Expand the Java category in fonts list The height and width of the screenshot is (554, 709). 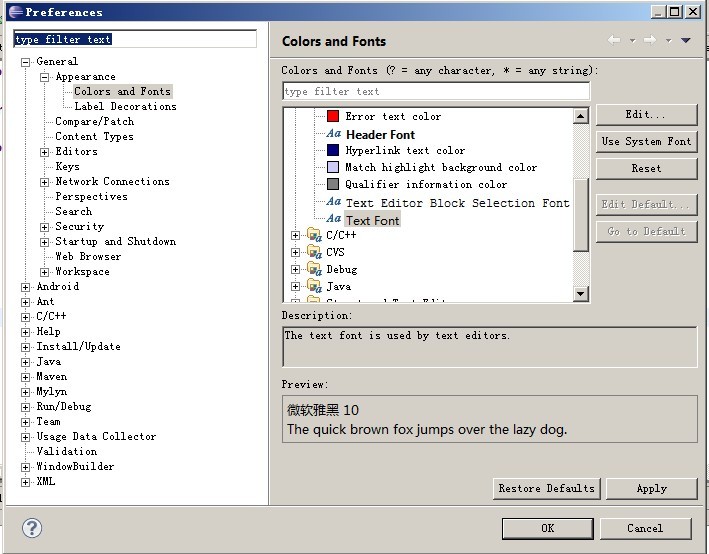[x=295, y=286]
